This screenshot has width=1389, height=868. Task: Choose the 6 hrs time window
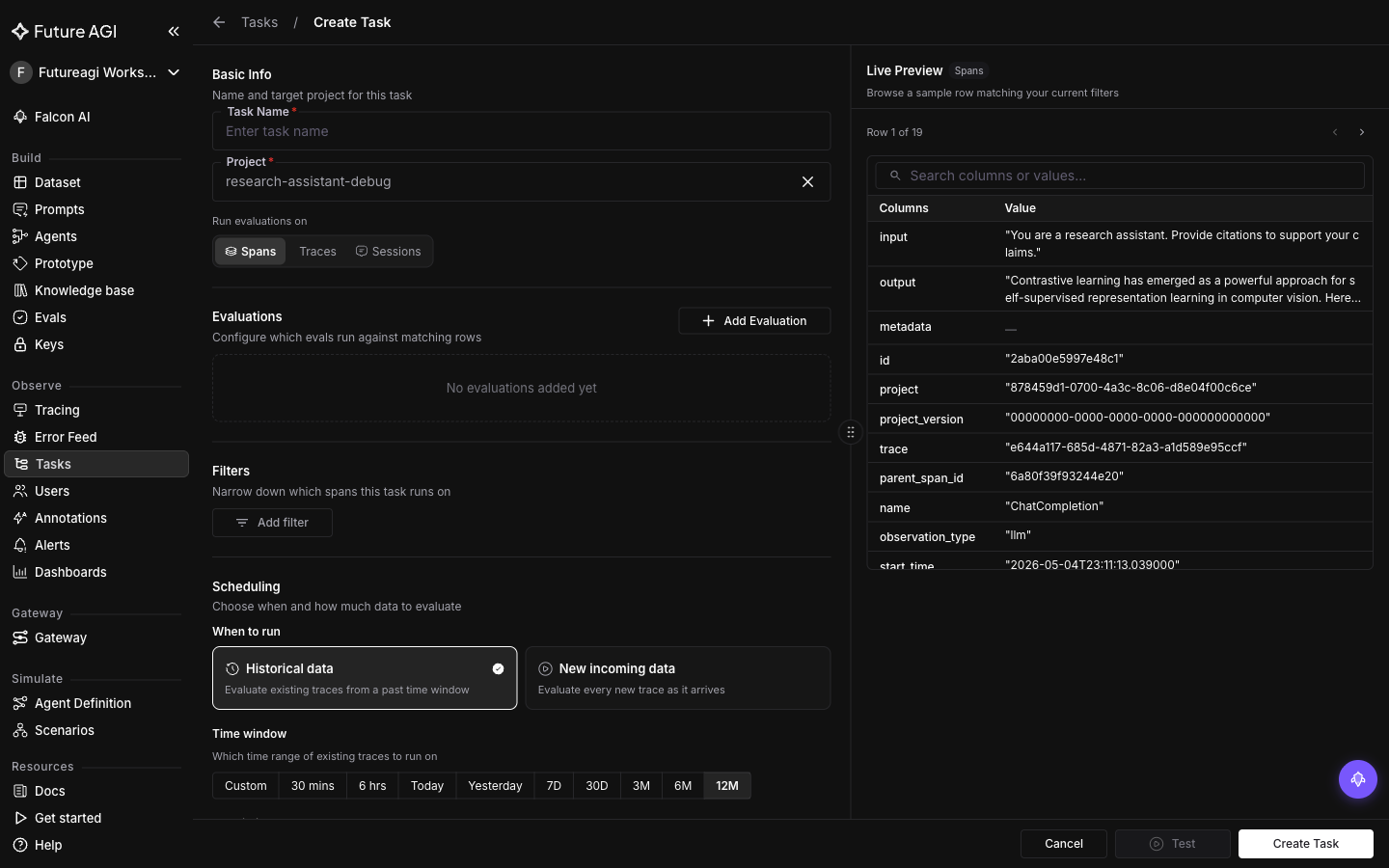[372, 786]
